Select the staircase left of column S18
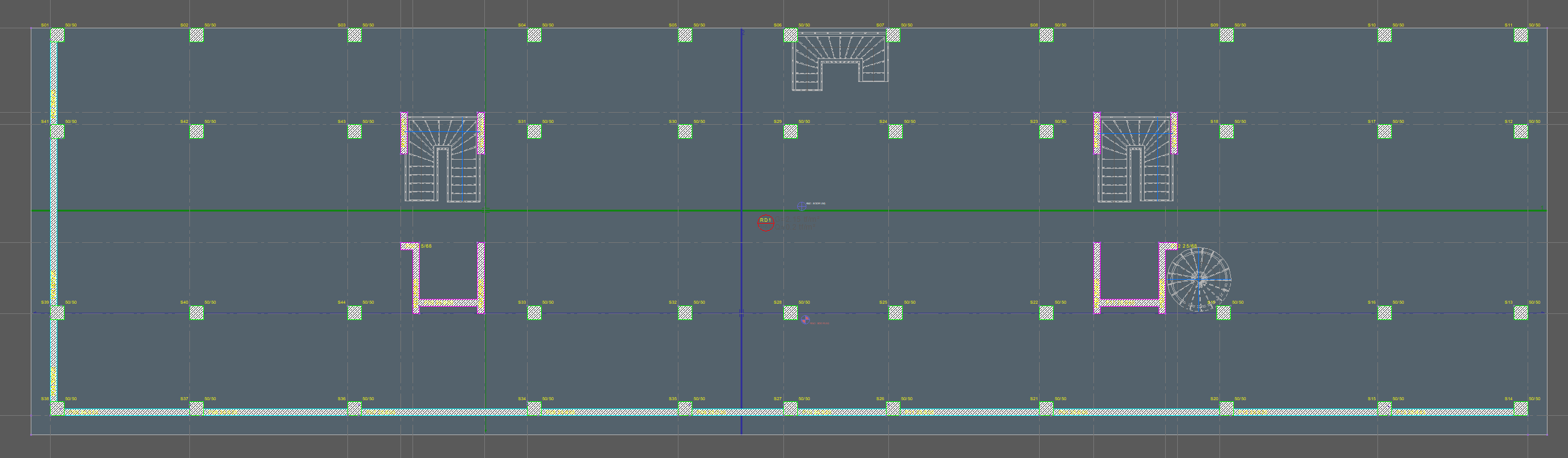The width and height of the screenshot is (1568, 458). coord(1135,158)
